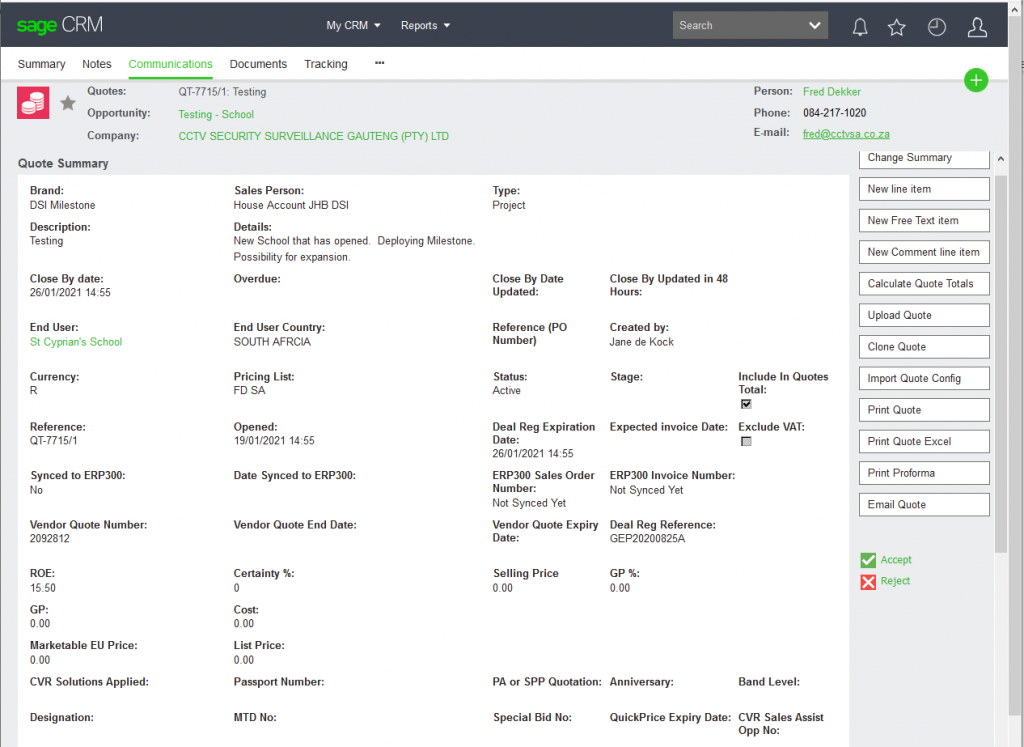
Task: Click the Clone Quote button
Action: pyautogui.click(x=923, y=347)
